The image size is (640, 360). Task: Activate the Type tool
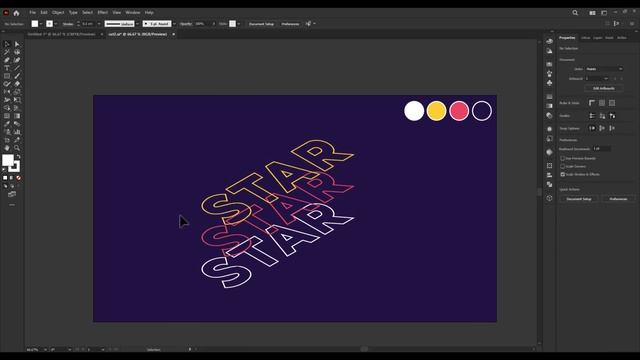(x=7, y=68)
